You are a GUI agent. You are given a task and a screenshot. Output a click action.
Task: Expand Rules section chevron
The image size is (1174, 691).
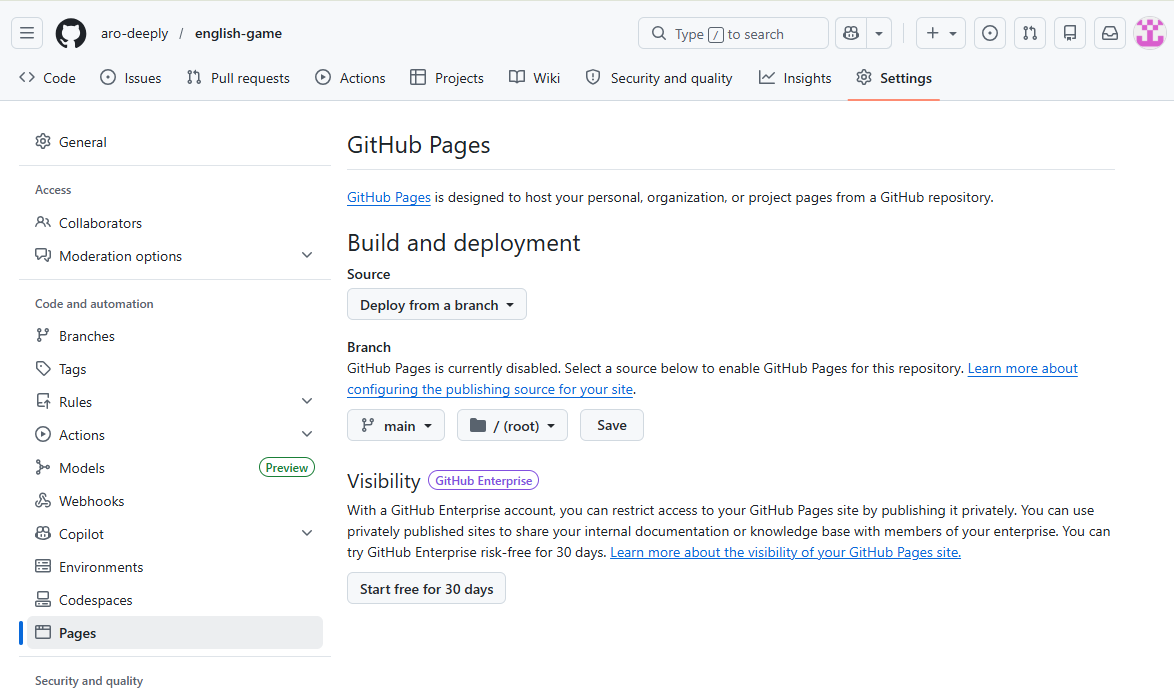(307, 401)
